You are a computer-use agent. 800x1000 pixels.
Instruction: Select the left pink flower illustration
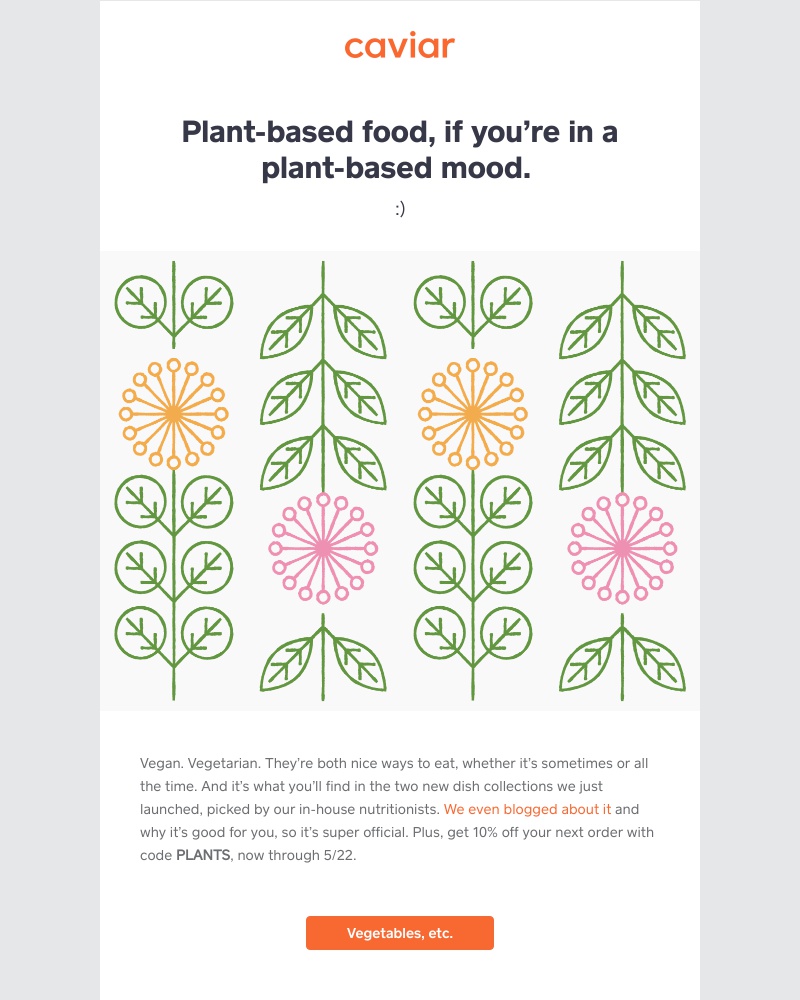click(x=322, y=548)
